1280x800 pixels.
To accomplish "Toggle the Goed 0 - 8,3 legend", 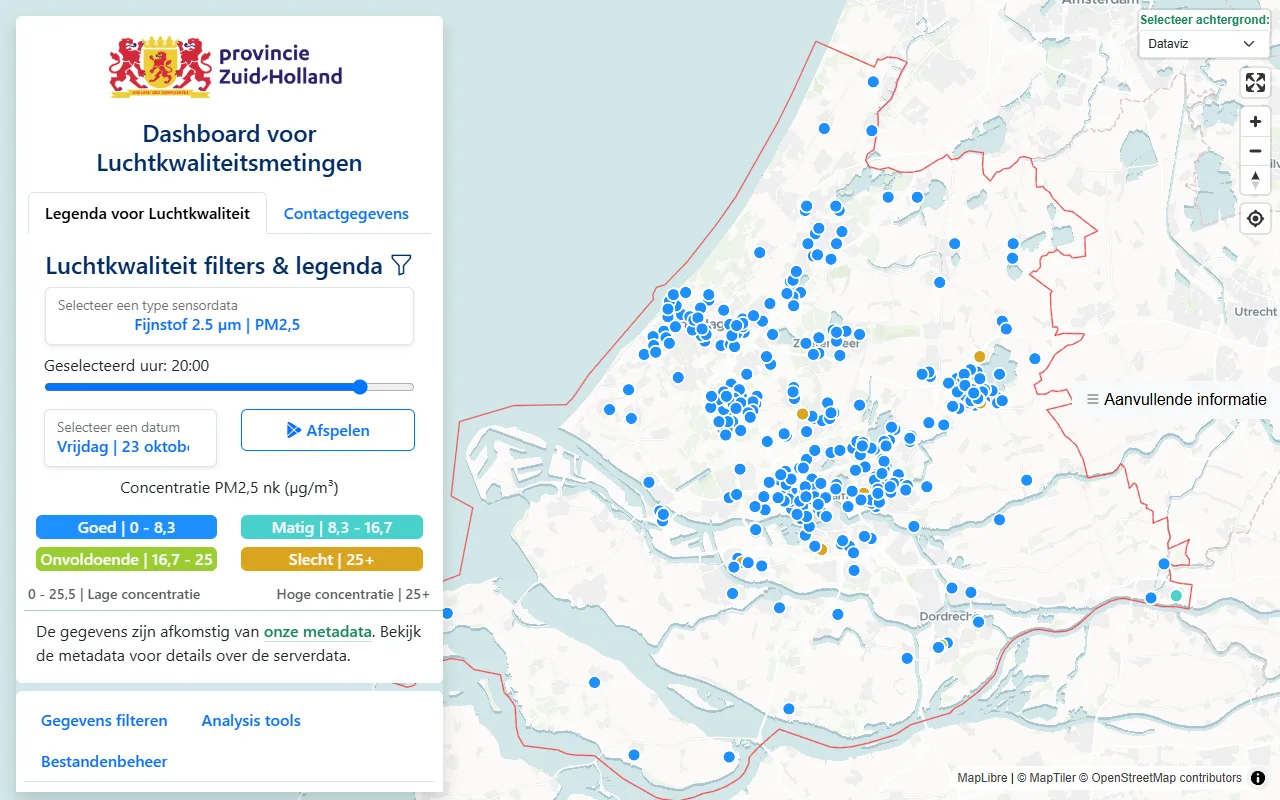I will click(x=127, y=527).
